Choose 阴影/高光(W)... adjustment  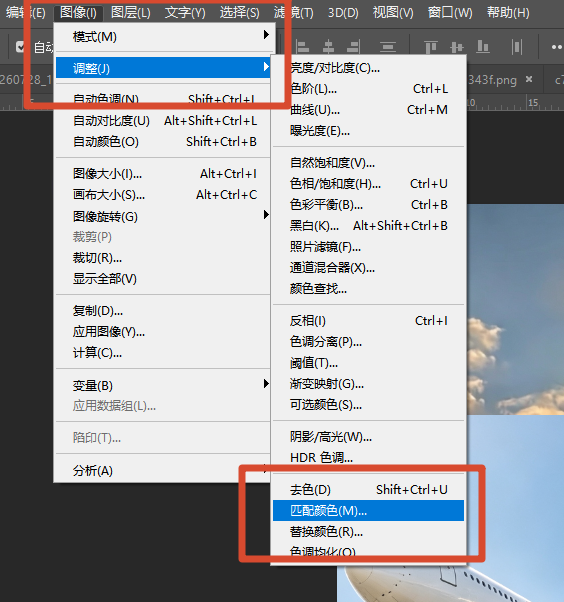tap(368, 437)
